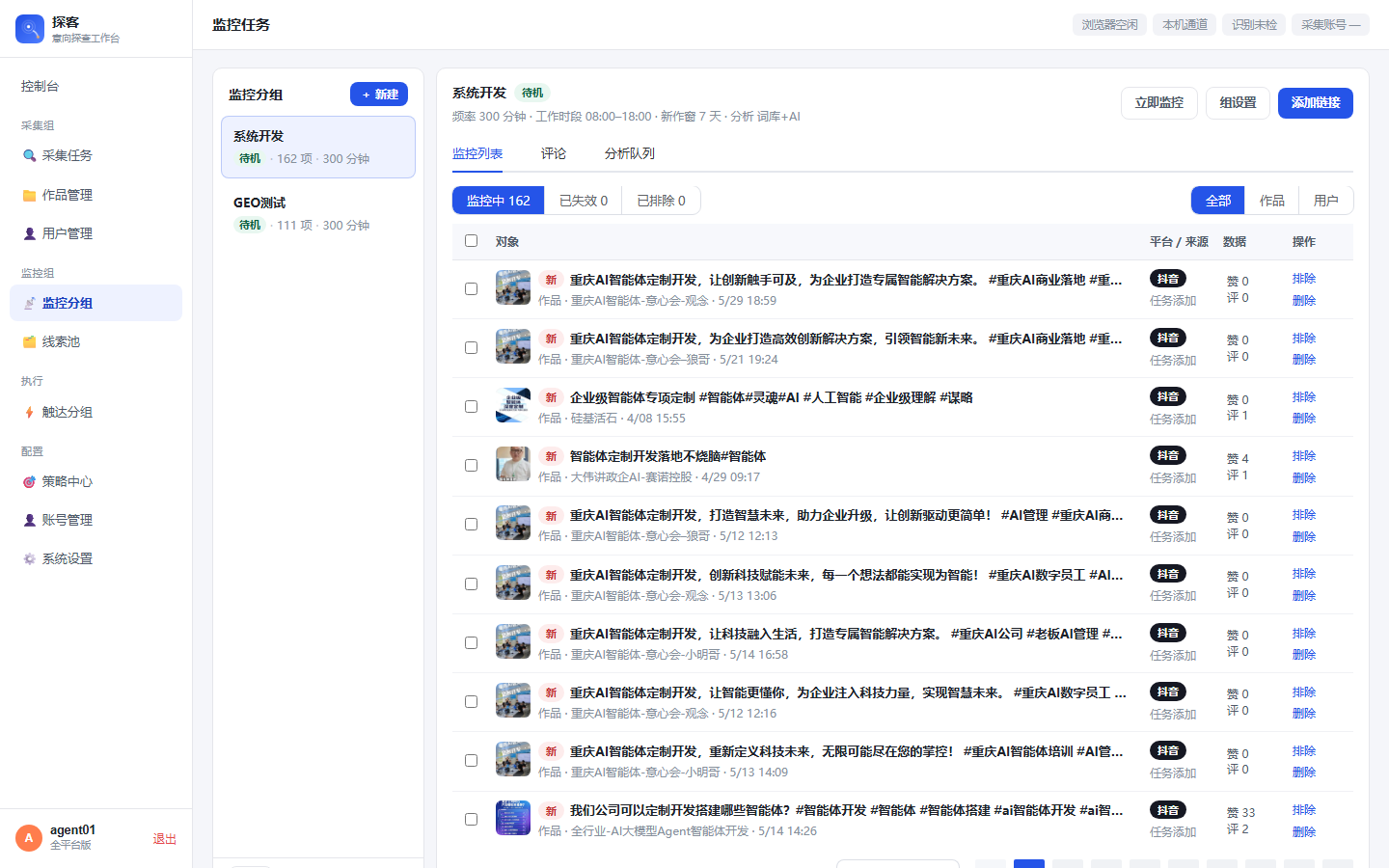The width and height of the screenshot is (1389, 868).
Task: Click the 立即监控 button
Action: coord(1159,103)
